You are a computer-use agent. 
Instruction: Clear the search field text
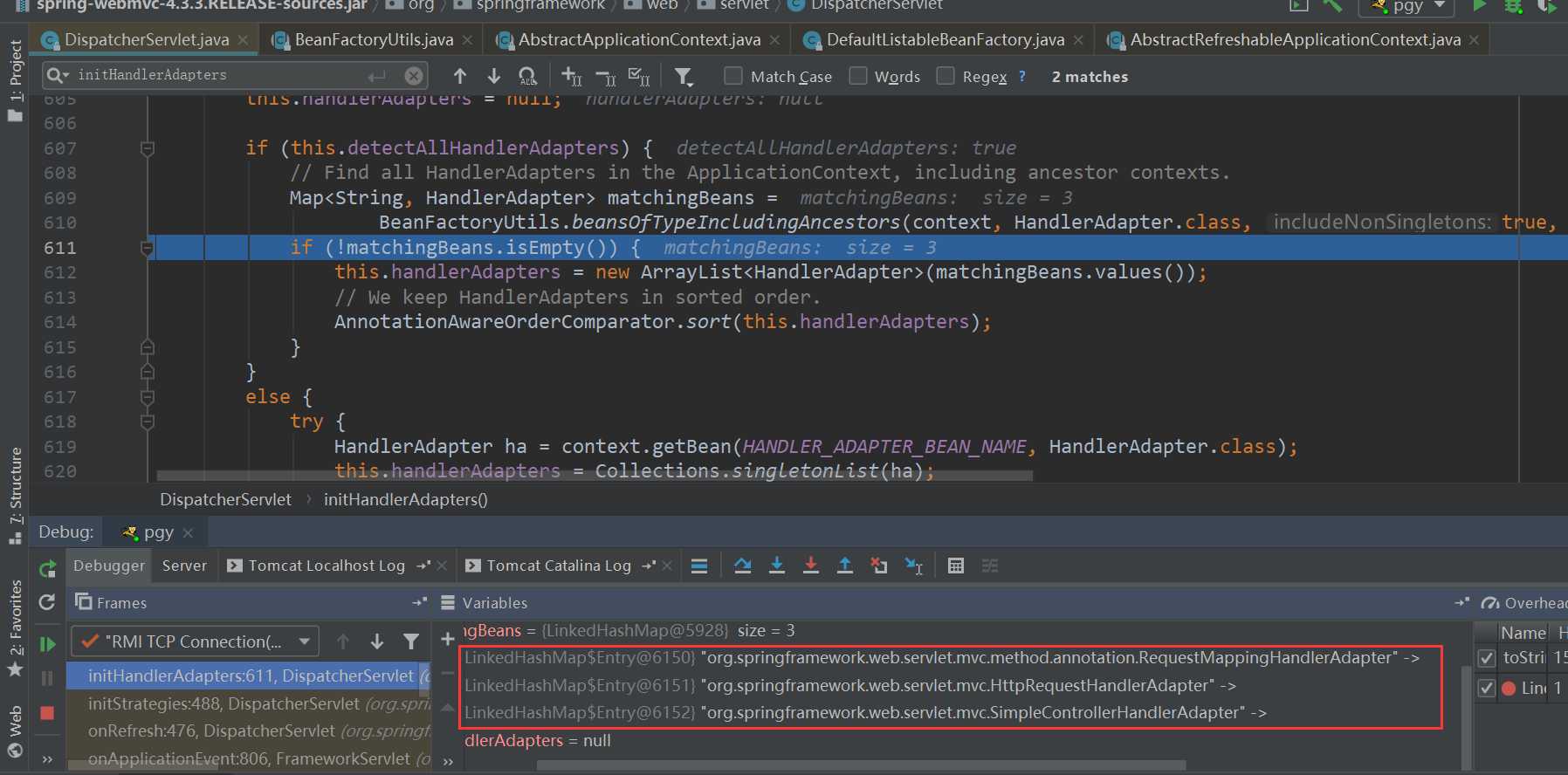tap(414, 76)
